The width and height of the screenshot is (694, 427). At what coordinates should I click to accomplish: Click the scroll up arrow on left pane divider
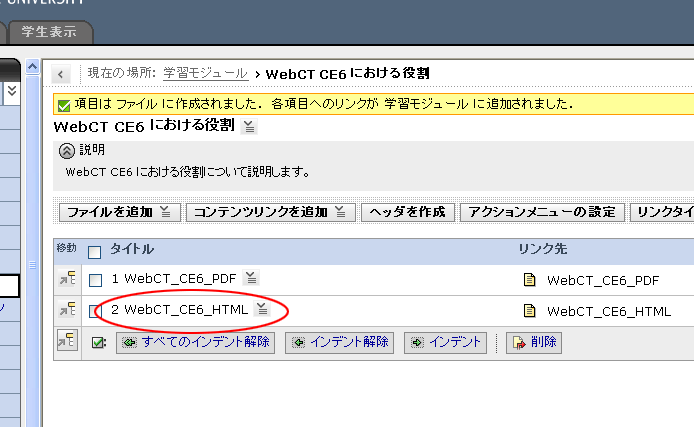point(32,67)
